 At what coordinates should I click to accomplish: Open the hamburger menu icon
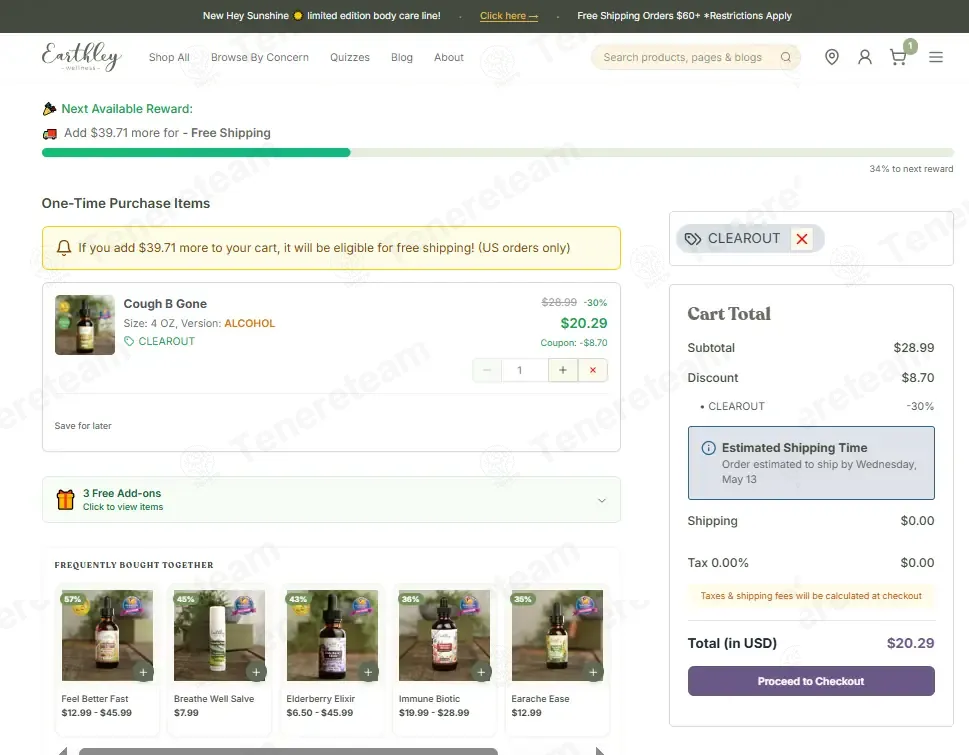click(936, 57)
